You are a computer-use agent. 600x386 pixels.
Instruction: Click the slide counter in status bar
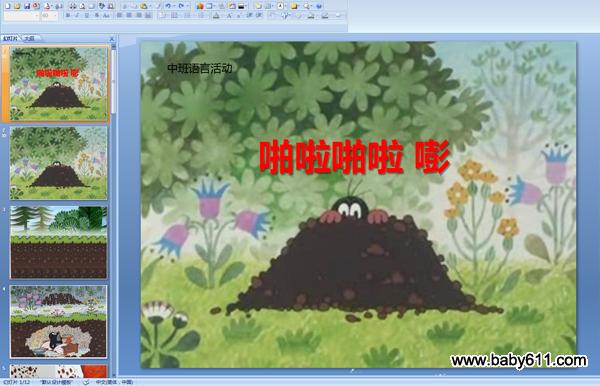(x=16, y=382)
